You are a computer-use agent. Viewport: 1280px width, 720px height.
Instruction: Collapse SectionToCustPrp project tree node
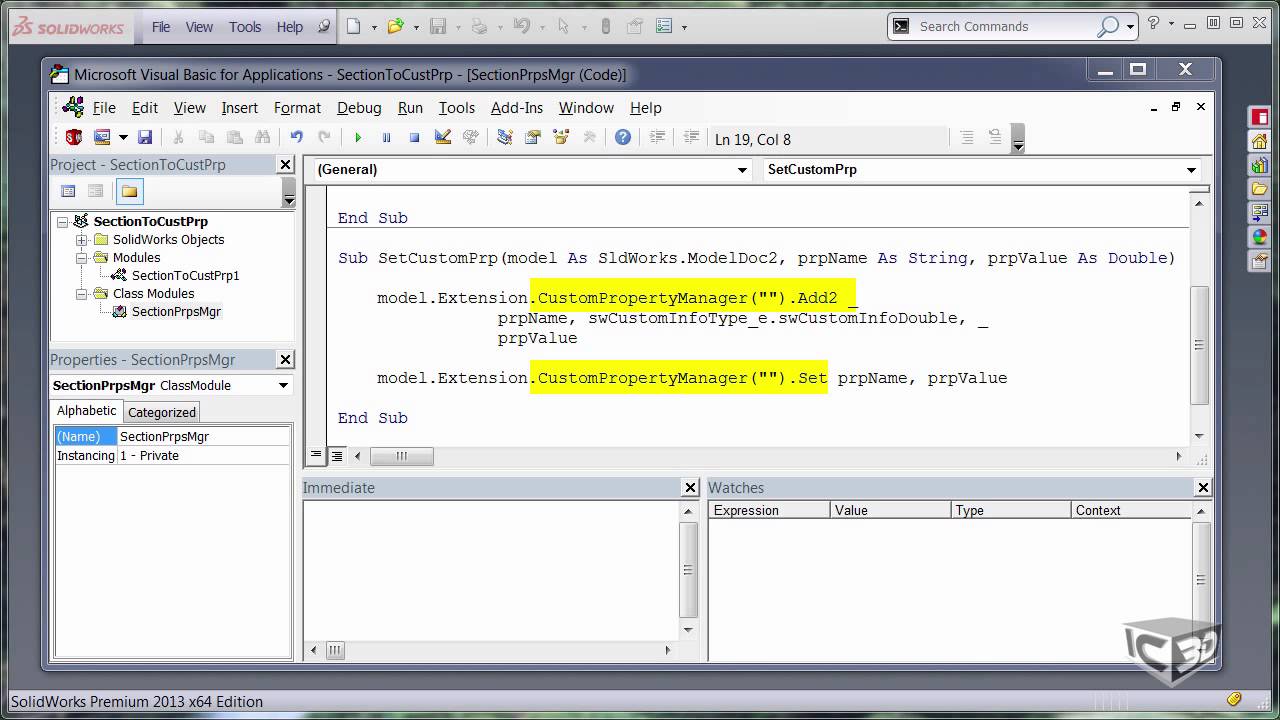point(63,222)
